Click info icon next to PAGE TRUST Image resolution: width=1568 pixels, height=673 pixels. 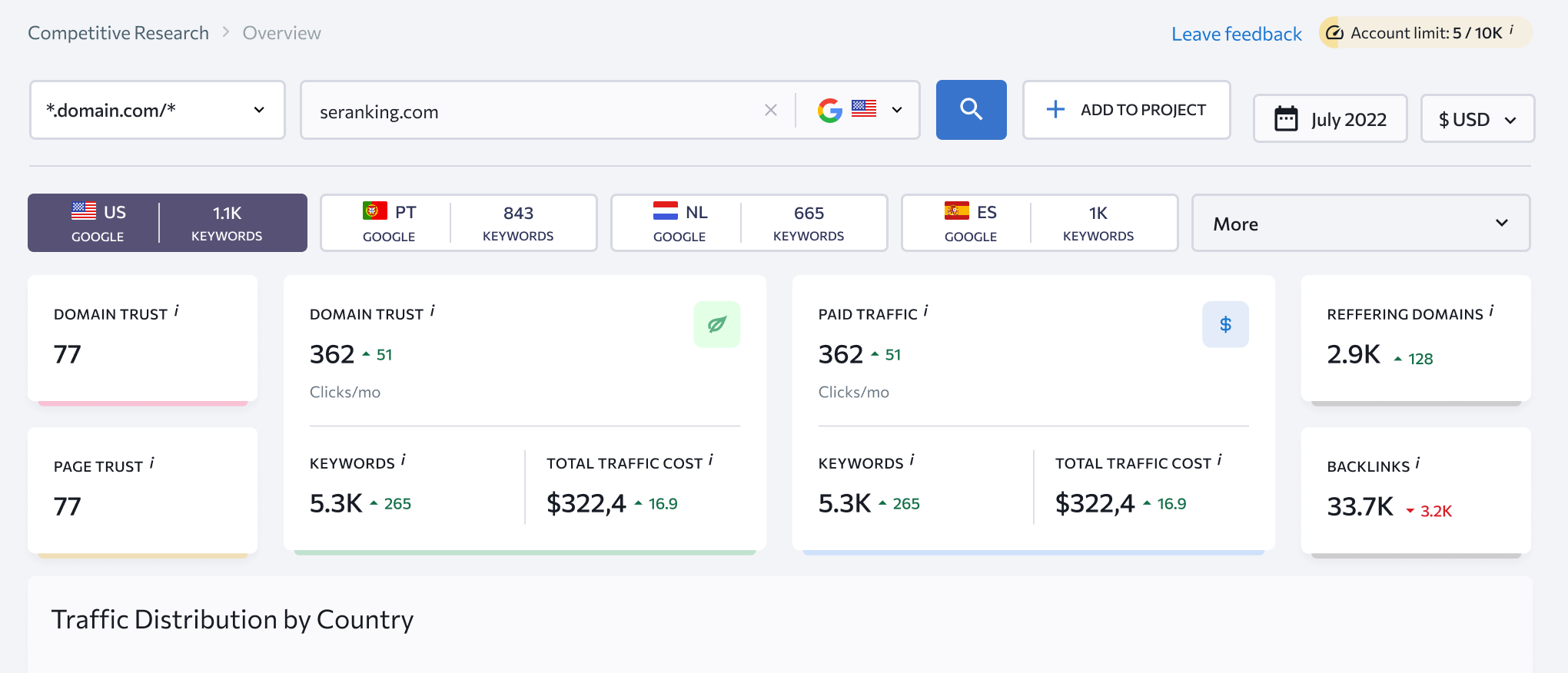pos(151,463)
